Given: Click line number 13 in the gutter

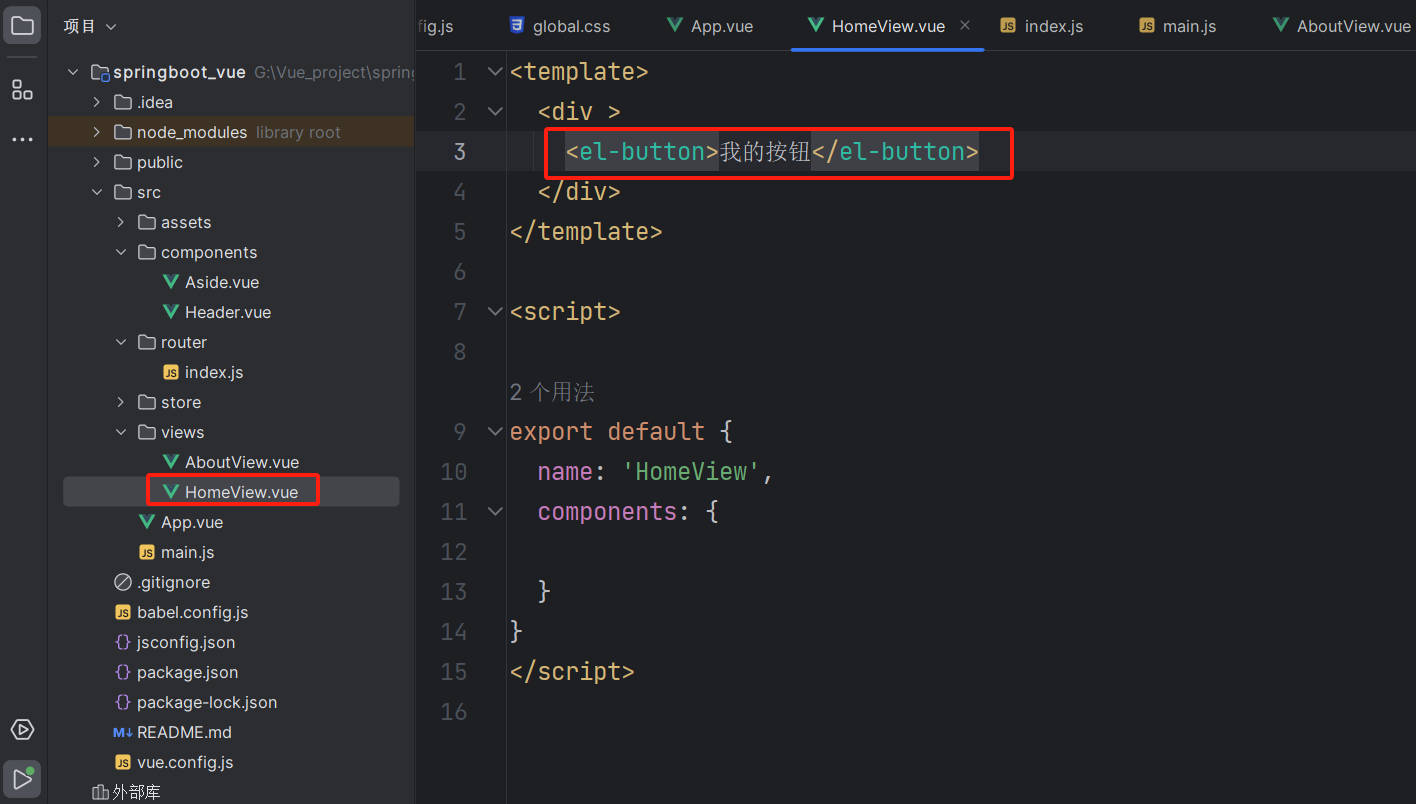Looking at the screenshot, I should point(454,592).
